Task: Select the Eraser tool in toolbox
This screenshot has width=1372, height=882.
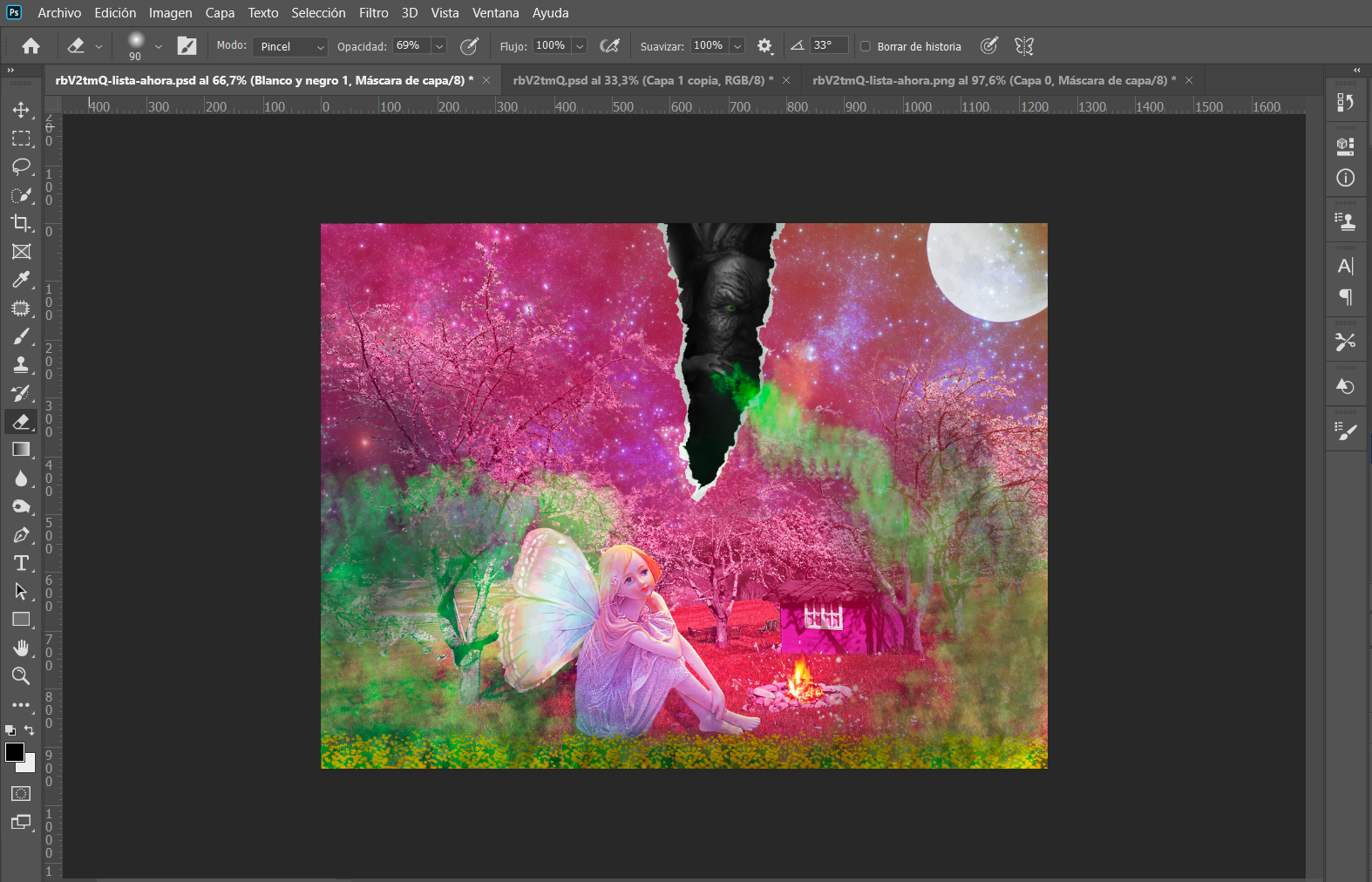Action: point(21,422)
